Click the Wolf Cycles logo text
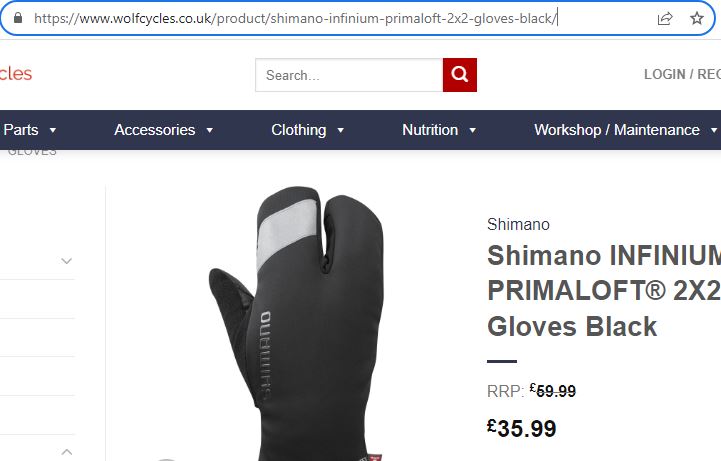This screenshot has height=461, width=721. click(x=16, y=74)
